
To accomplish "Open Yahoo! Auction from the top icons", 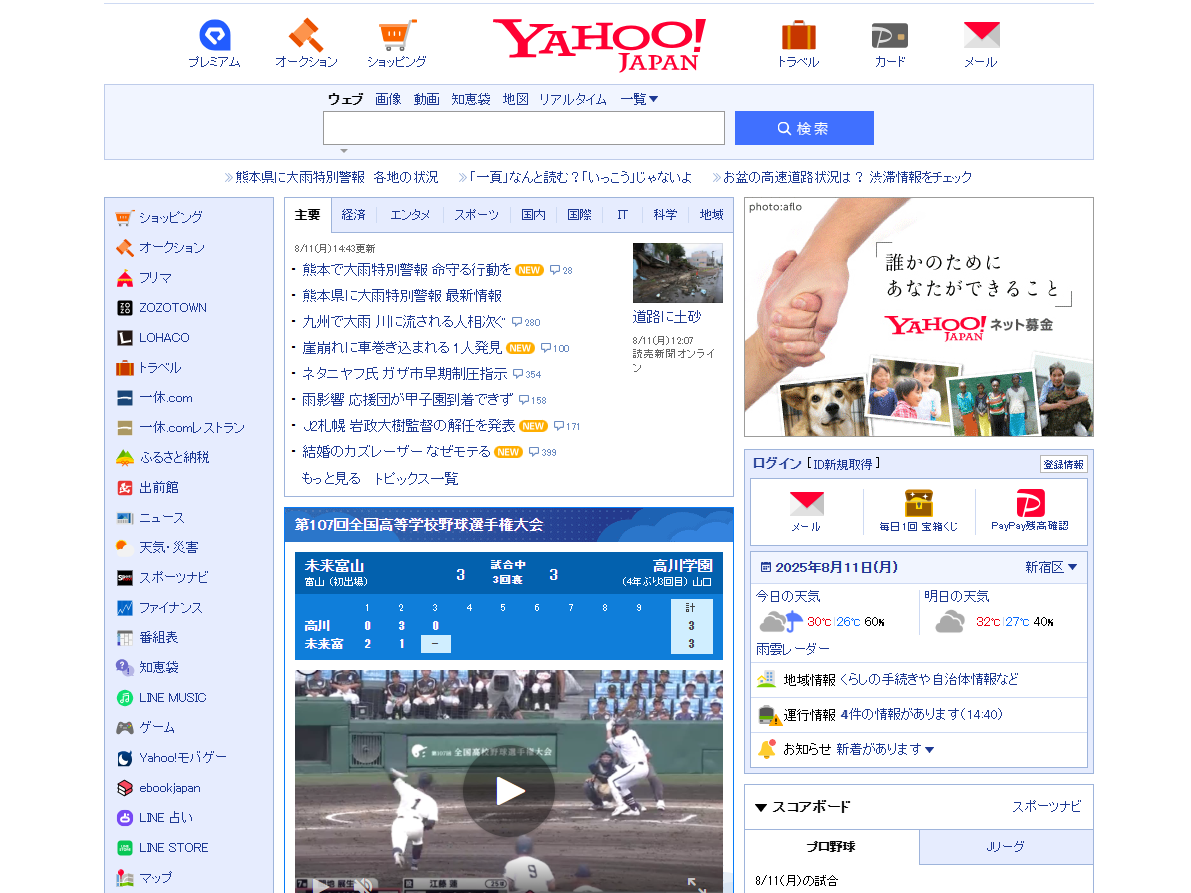I will pos(306,42).
